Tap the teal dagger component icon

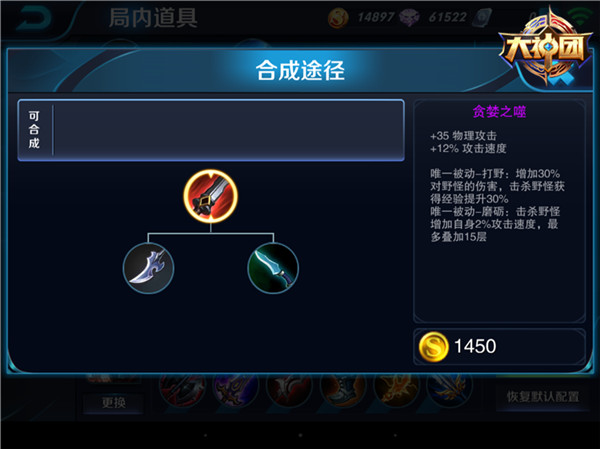coord(273,268)
